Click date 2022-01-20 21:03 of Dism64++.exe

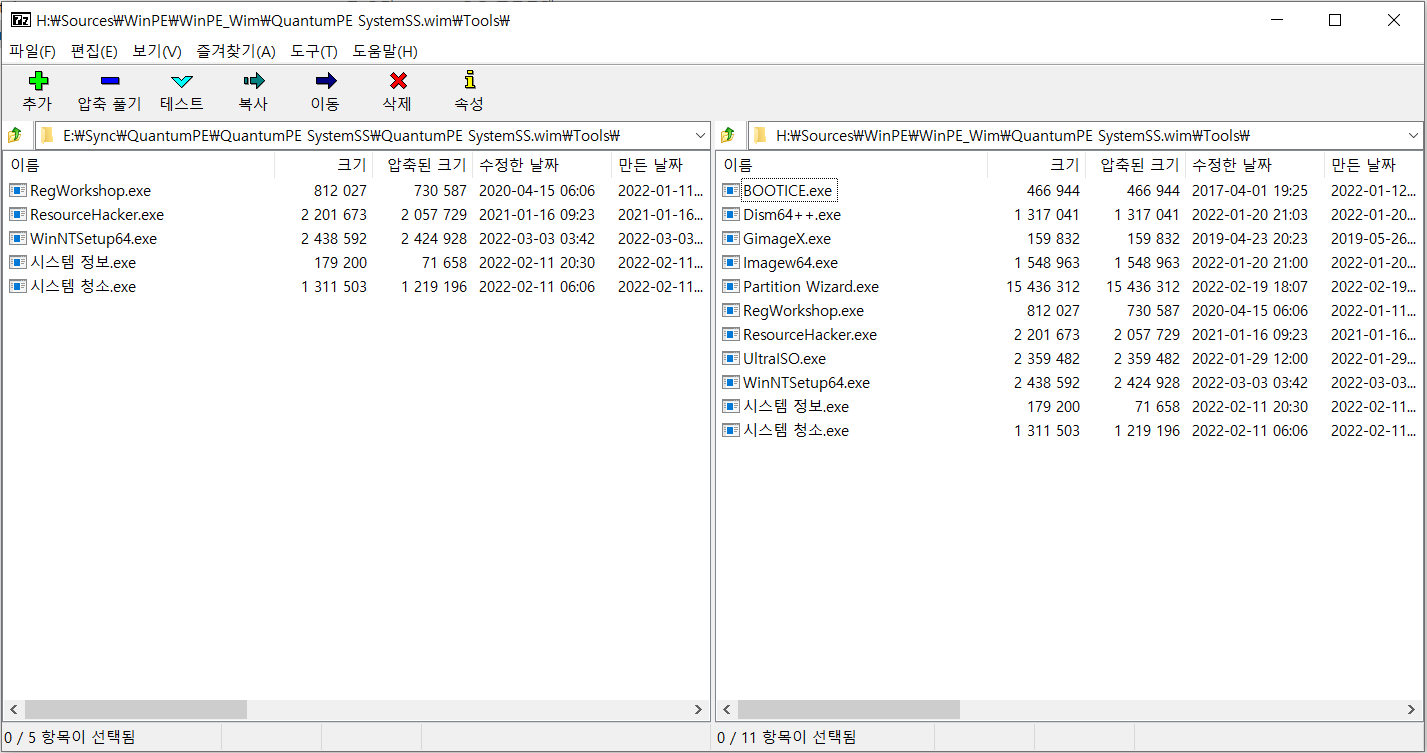pos(1250,214)
